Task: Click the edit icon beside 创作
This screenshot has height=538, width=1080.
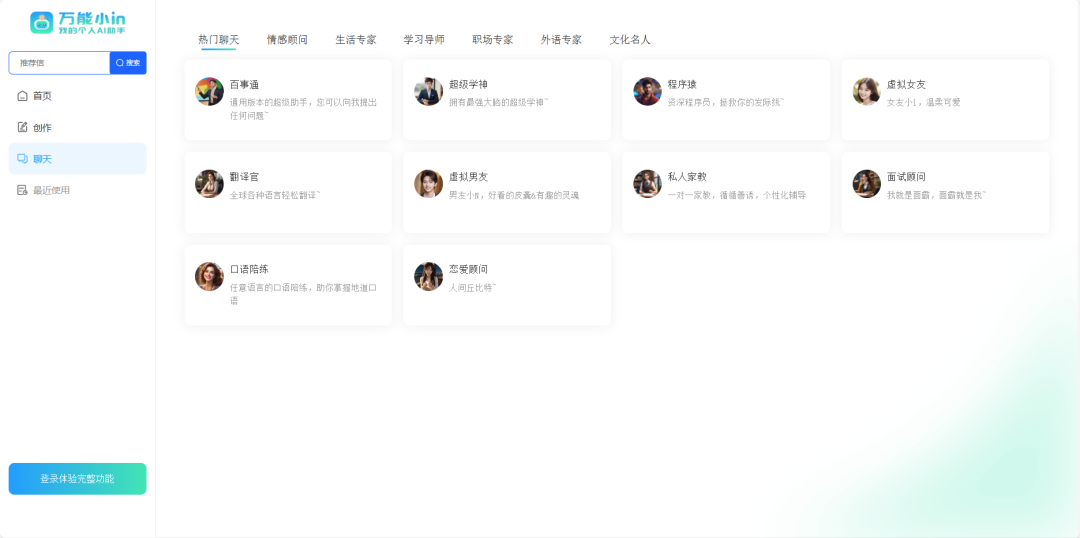Action: point(22,127)
